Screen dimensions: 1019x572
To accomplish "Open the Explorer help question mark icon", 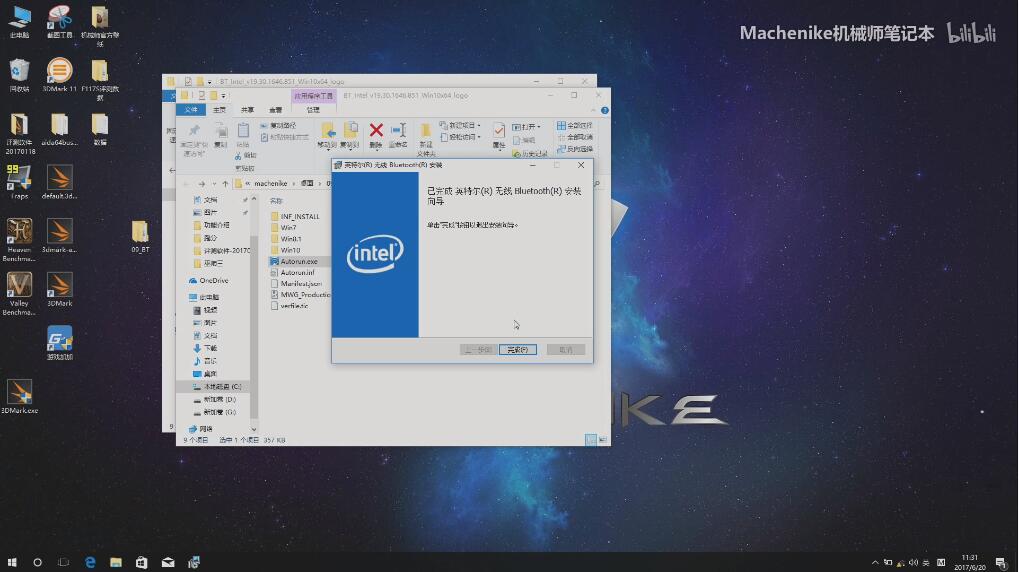I will [605, 110].
